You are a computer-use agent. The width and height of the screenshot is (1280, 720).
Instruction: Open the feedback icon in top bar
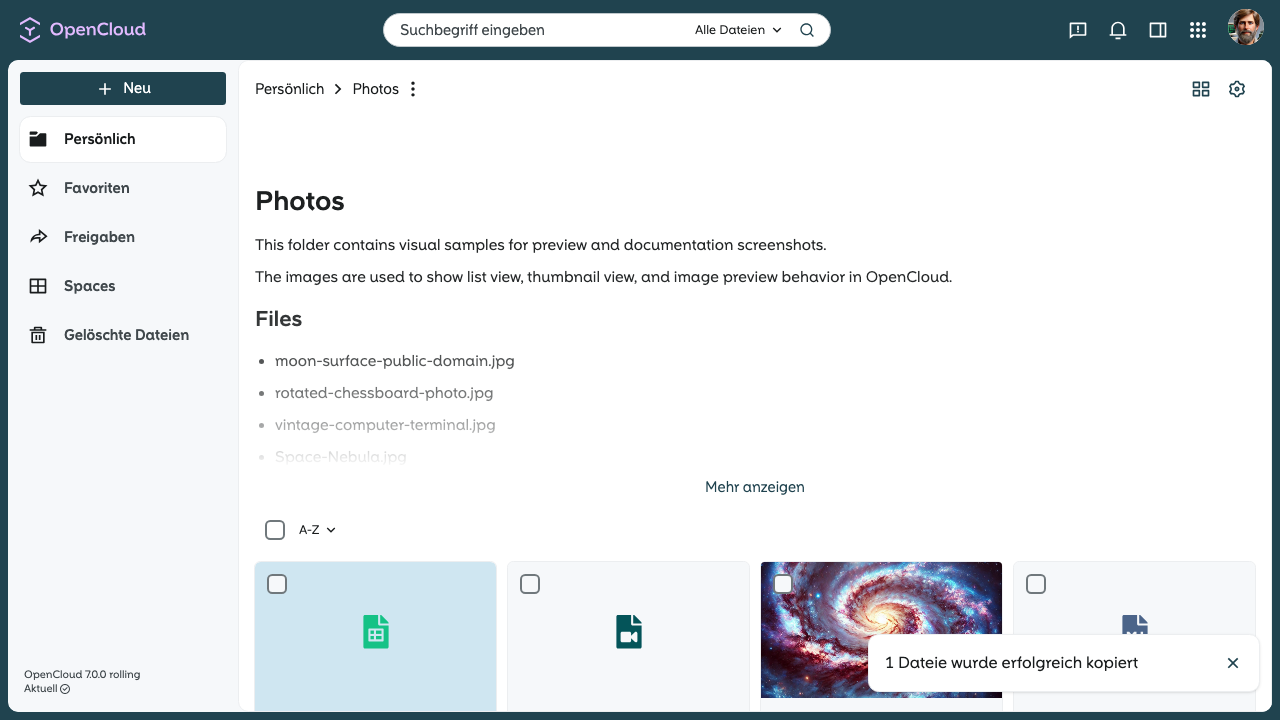click(1078, 30)
